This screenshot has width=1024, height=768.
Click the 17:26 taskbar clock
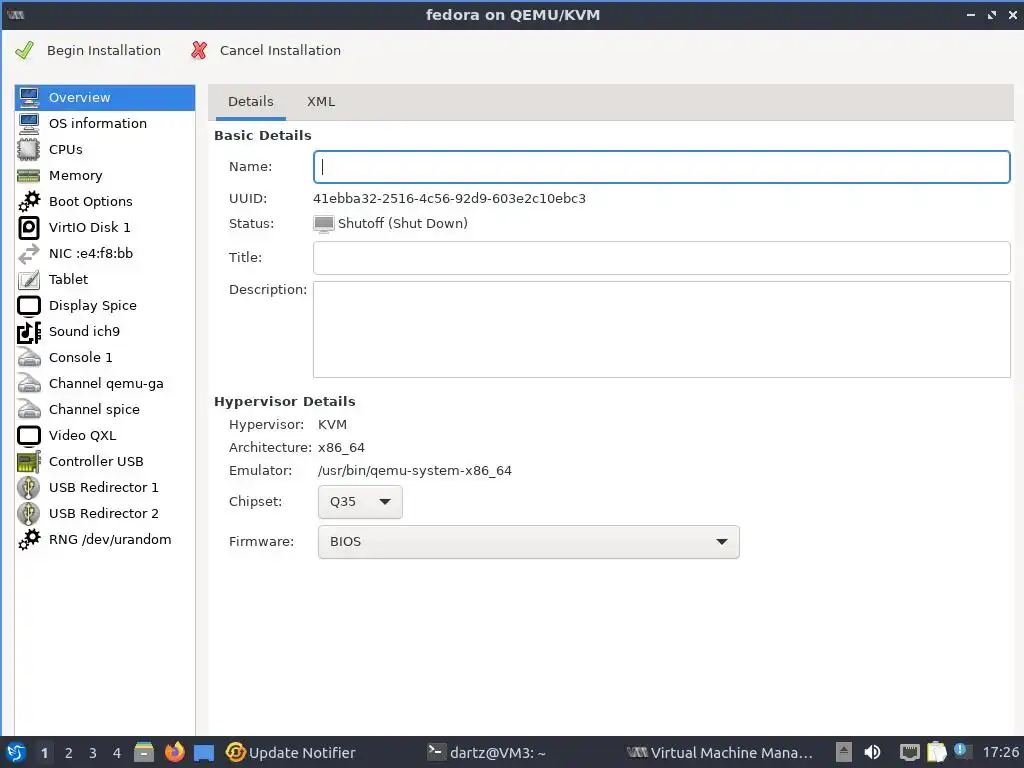coord(1000,752)
